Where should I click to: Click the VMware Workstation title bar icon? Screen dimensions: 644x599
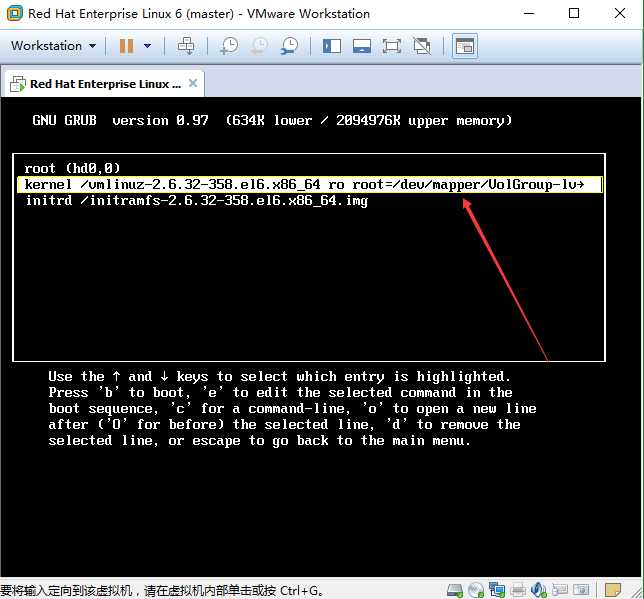pyautogui.click(x=14, y=14)
